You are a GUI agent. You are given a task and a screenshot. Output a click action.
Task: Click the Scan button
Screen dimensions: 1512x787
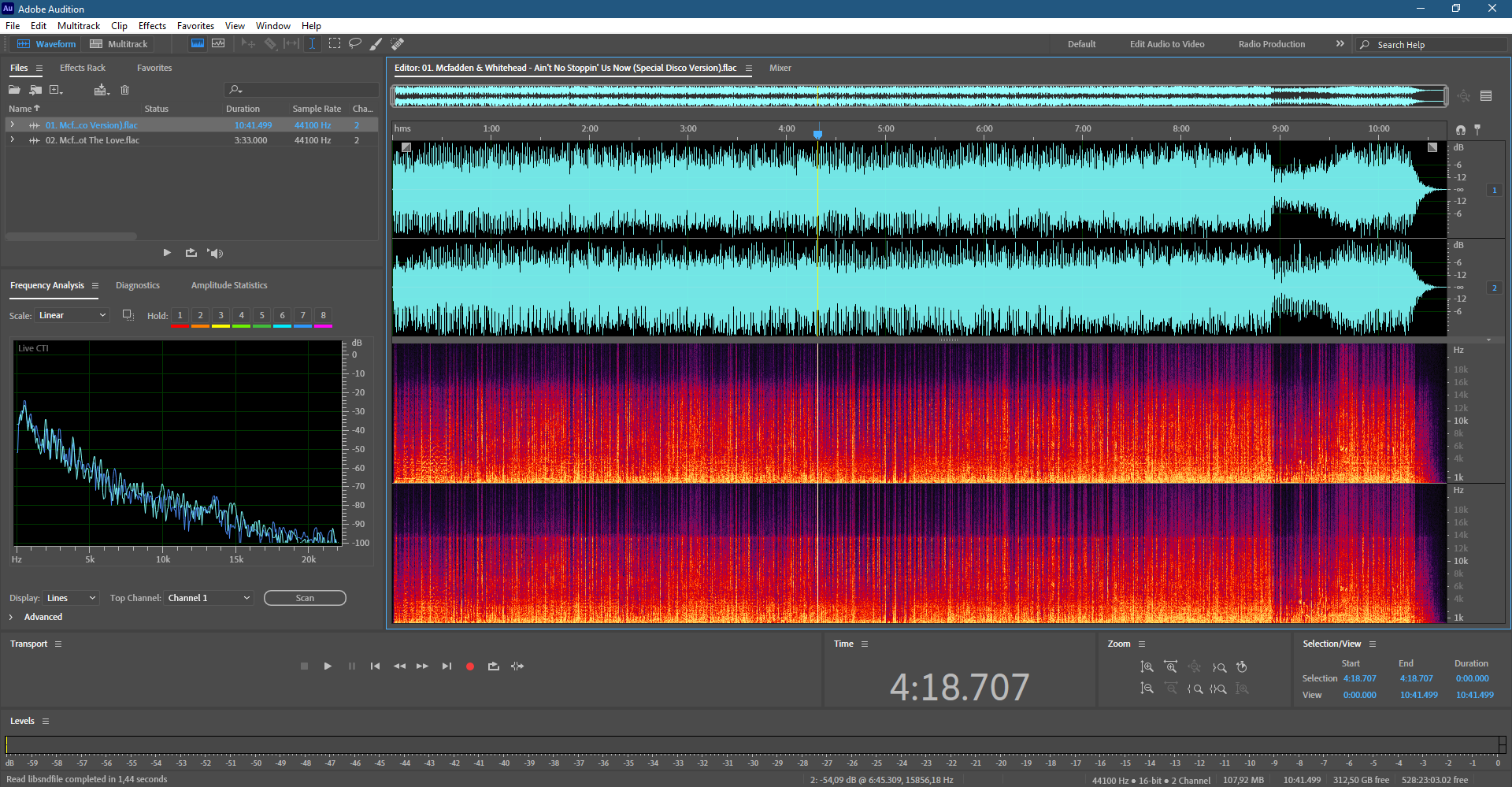[305, 598]
